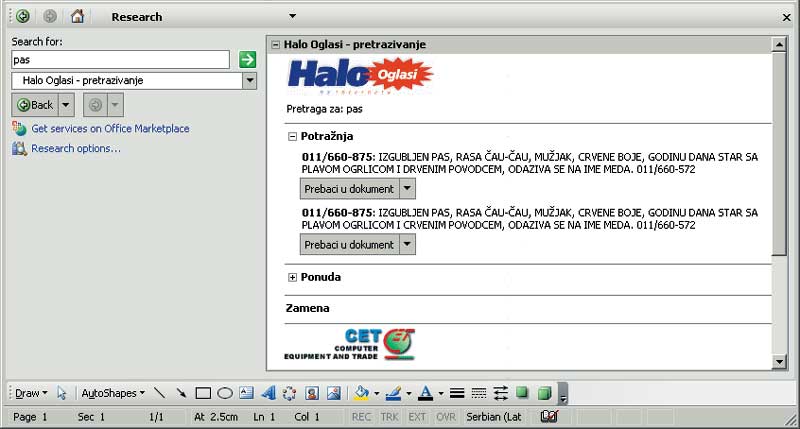Image resolution: width=800 pixels, height=429 pixels.
Task: Insert a Text Box with the toolbar icon
Action: (246, 393)
